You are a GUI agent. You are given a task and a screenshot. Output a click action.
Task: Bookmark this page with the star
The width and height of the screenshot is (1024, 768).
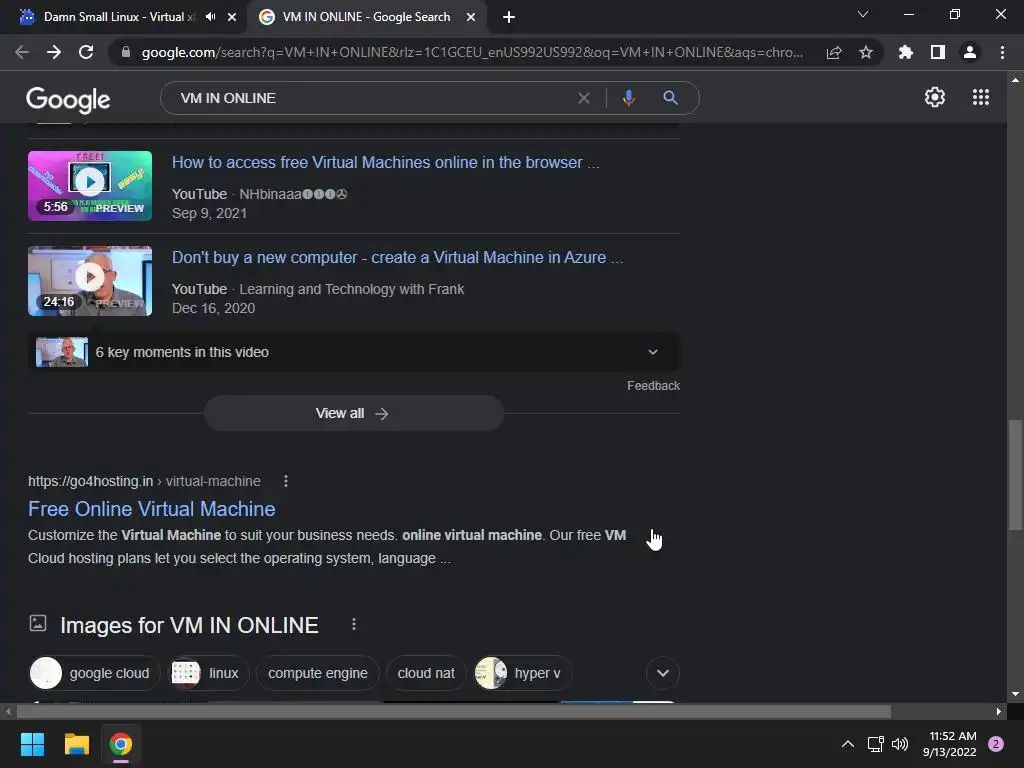[866, 52]
